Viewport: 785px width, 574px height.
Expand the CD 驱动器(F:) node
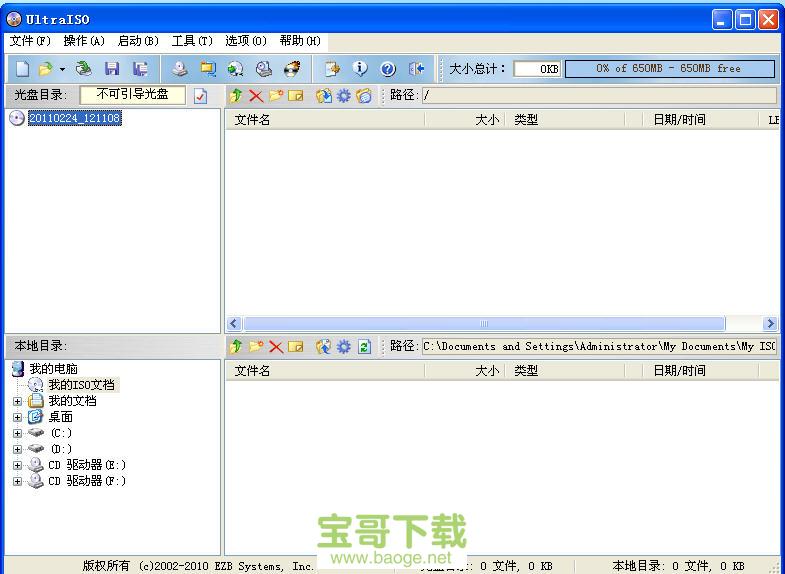click(18, 481)
